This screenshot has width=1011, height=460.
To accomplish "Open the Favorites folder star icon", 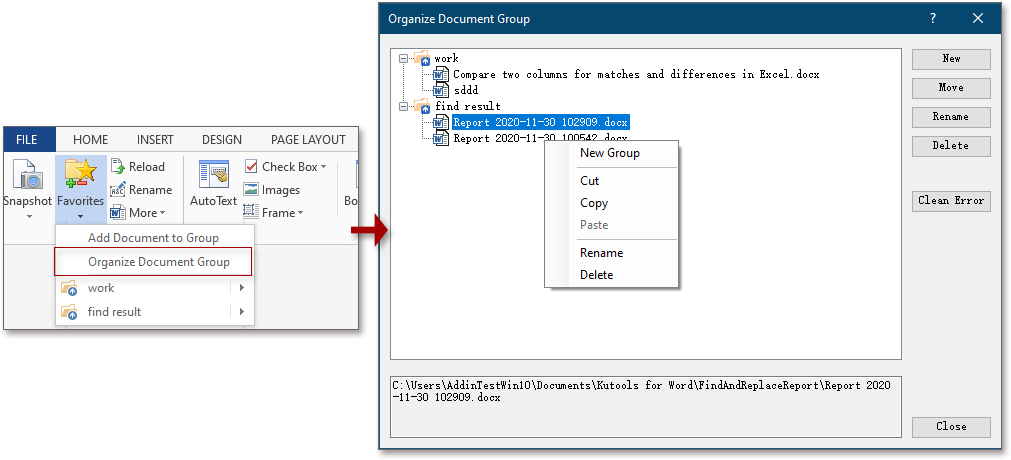I will click(x=81, y=175).
